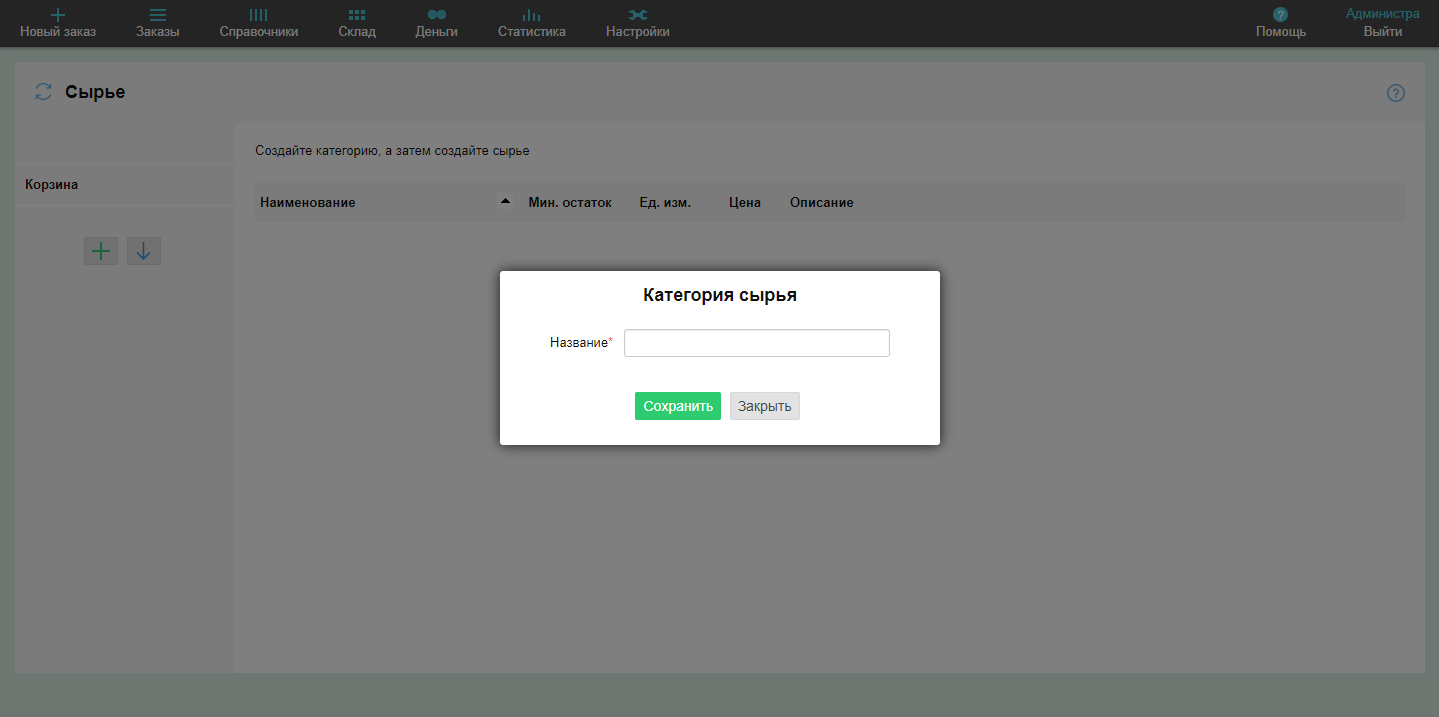The width and height of the screenshot is (1439, 717).
Task: Click the Категория сырья dialog title
Action: tap(720, 295)
